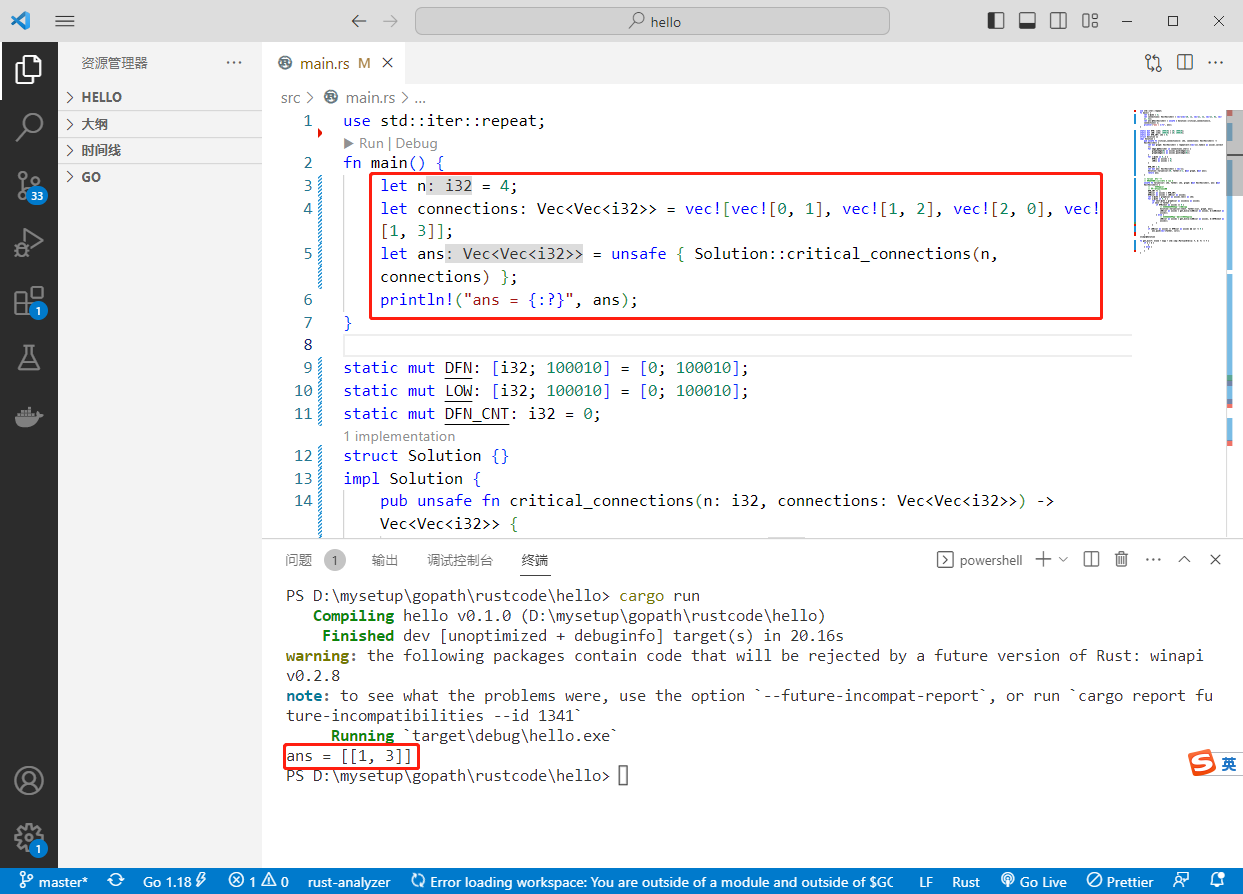Open the feedback icon in status bar
Screen dimensions: 1243x894
click(x=1182, y=881)
